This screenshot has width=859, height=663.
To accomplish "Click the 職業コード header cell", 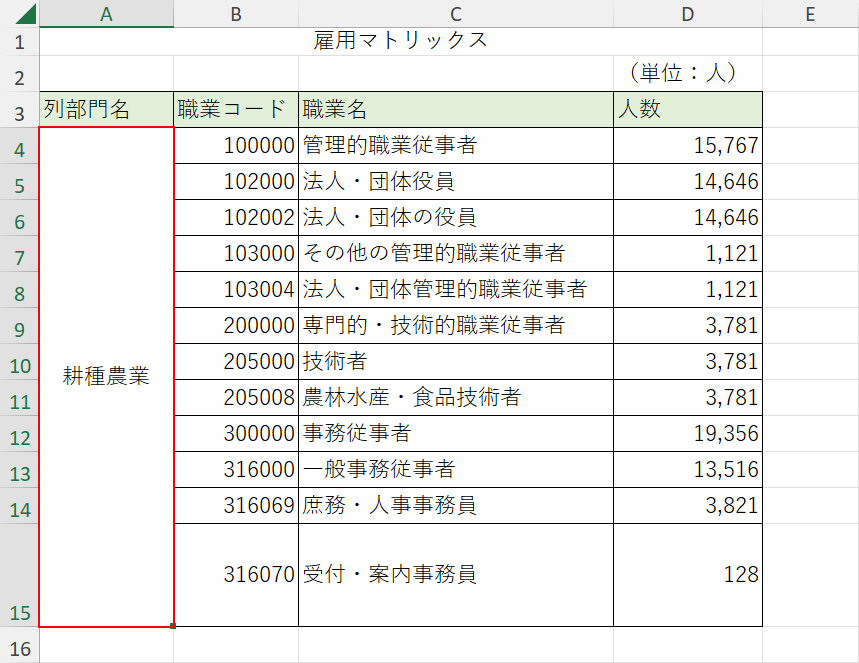I will 235,110.
